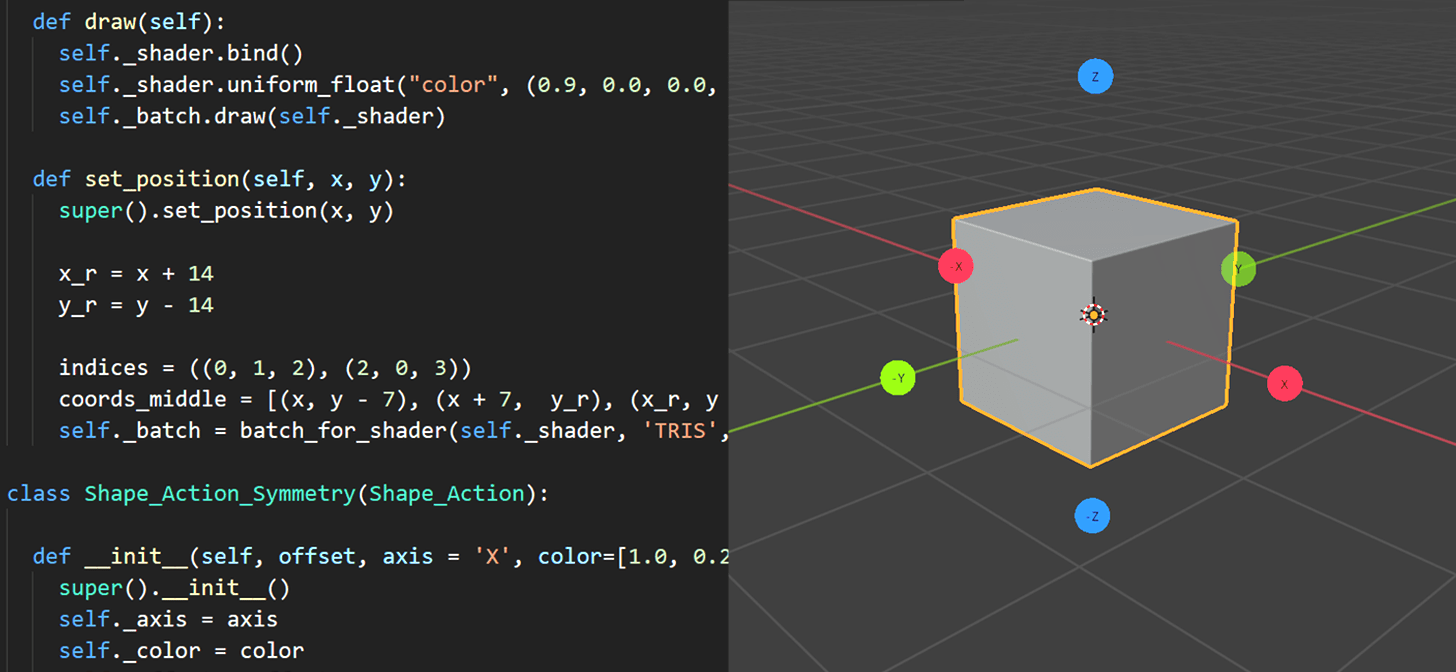Select the -X axis gizmo sphere
Viewport: 1456px width, 672px height.
[956, 266]
